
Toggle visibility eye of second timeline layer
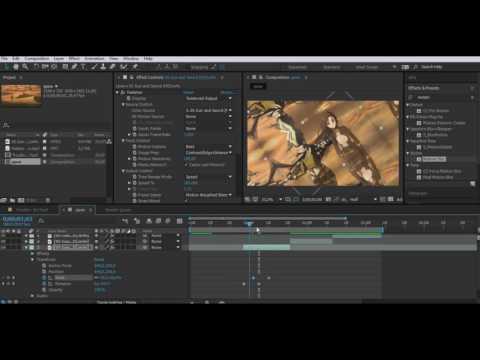point(3,242)
